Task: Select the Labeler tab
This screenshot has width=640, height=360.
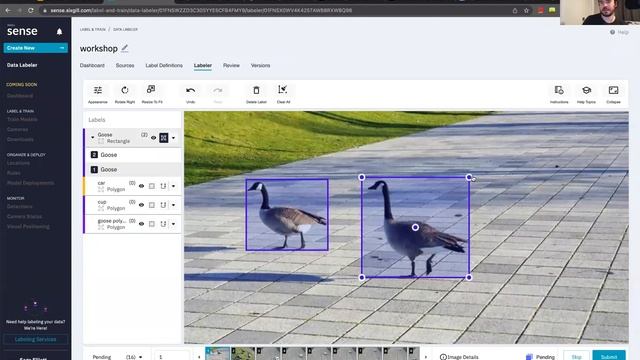Action: (x=202, y=65)
